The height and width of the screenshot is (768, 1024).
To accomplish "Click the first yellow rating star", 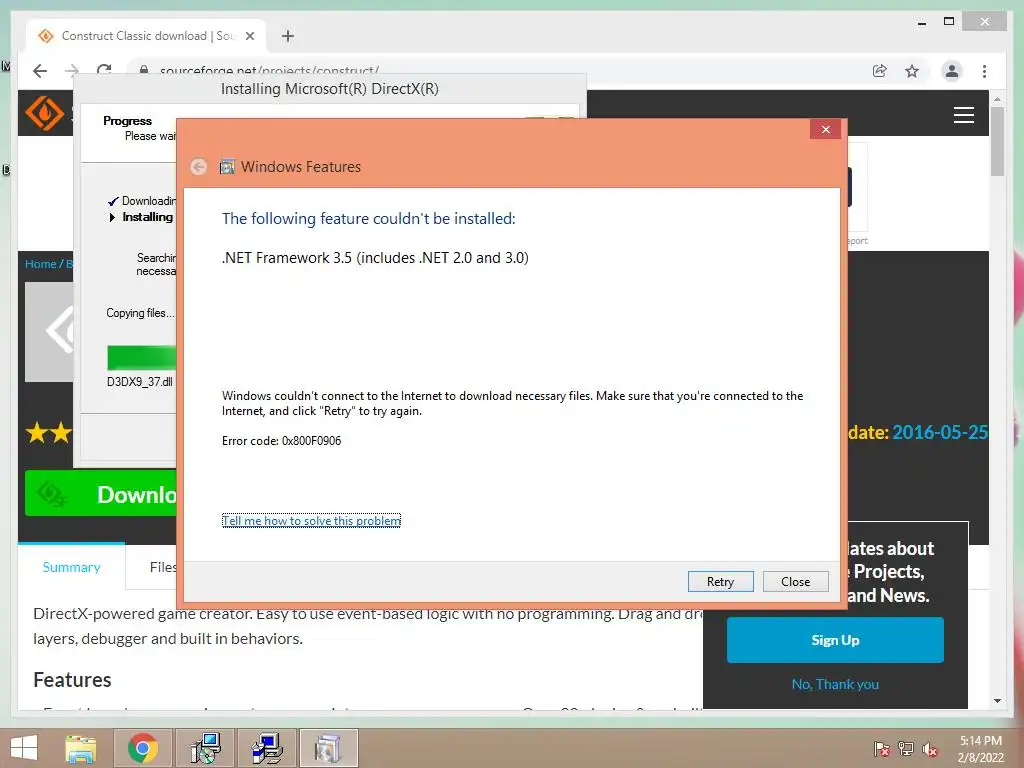I will pos(37,432).
